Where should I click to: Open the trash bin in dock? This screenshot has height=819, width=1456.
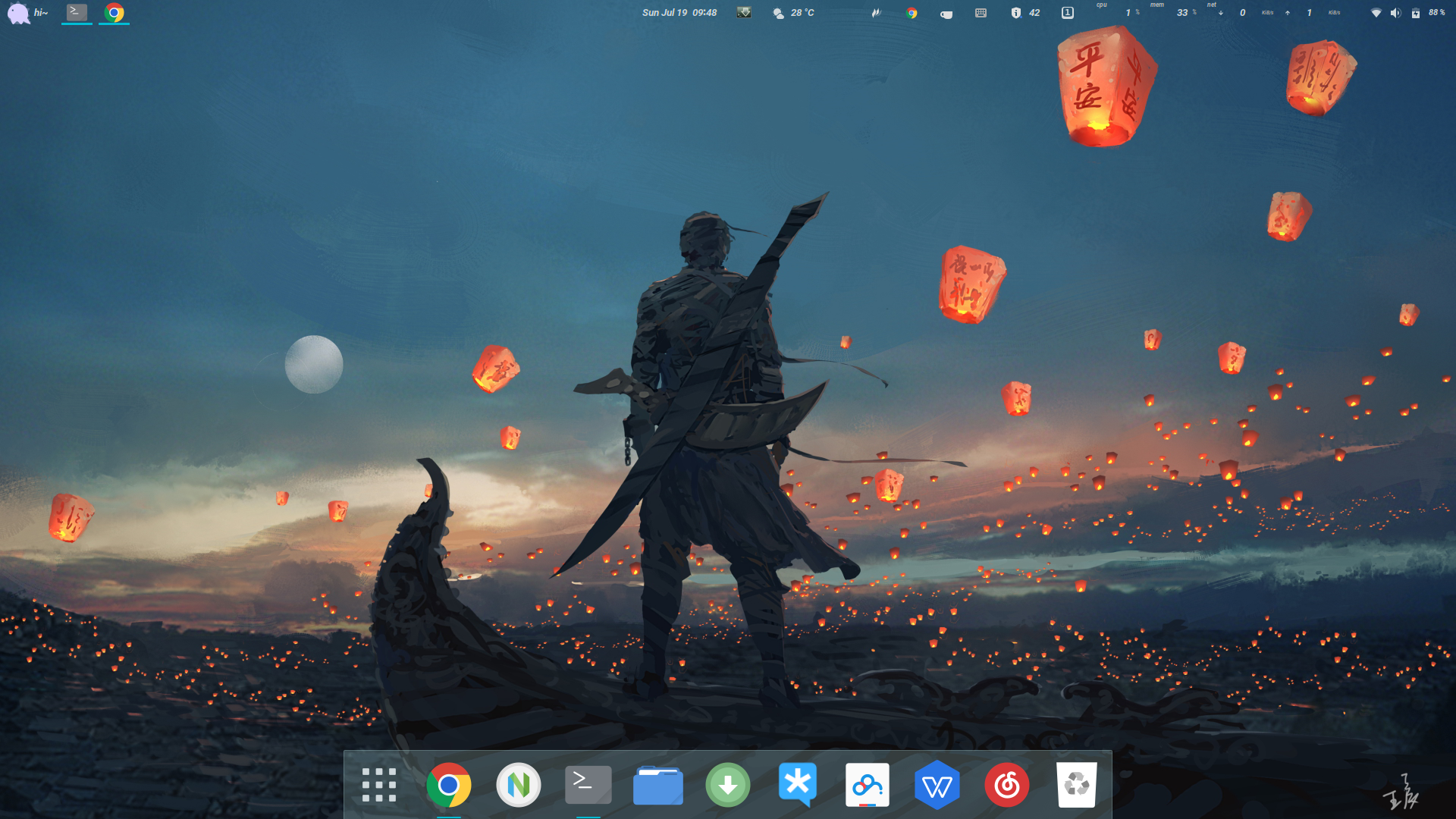click(x=1077, y=785)
